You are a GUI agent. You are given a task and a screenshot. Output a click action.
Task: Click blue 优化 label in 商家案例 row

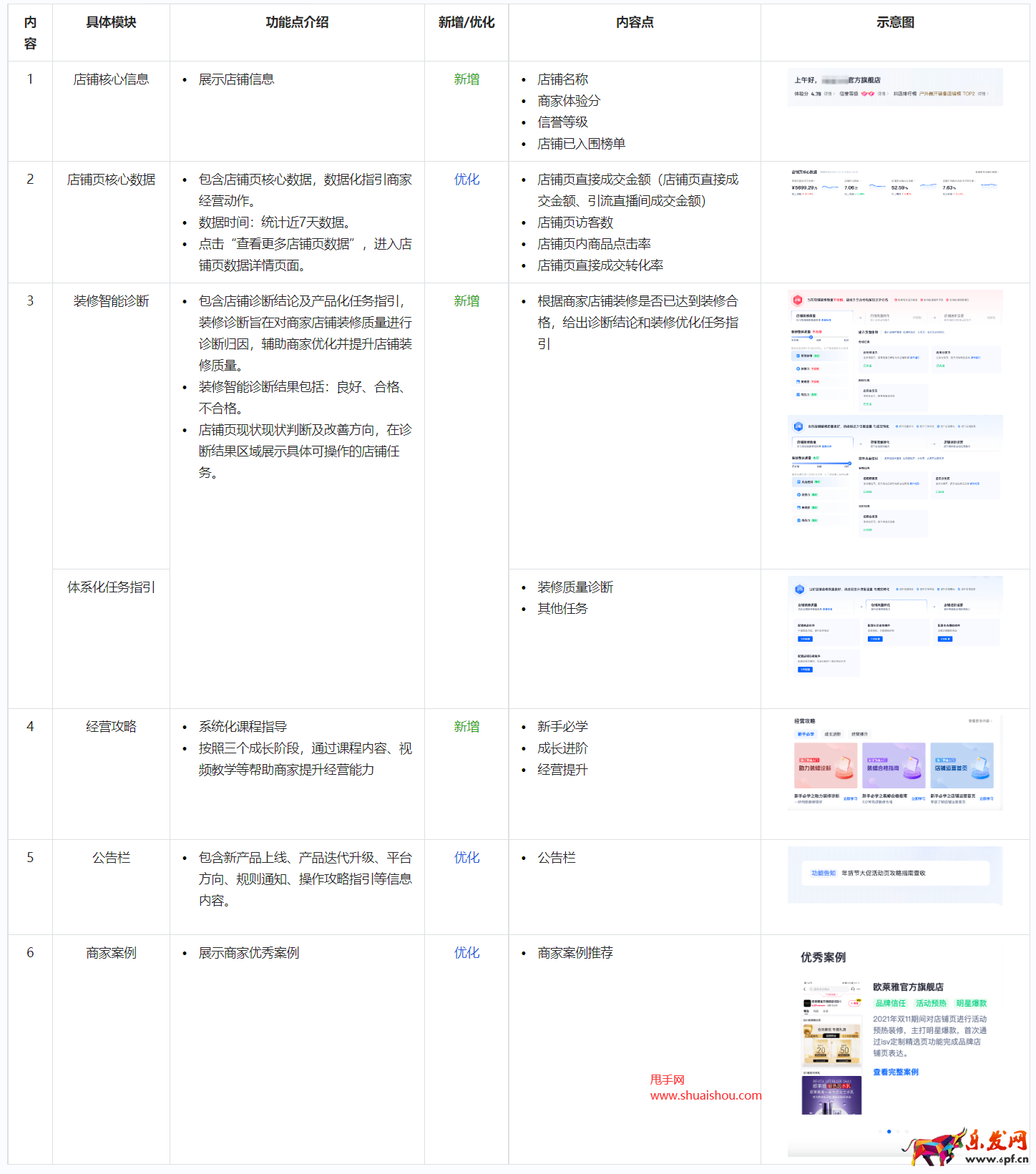tap(466, 953)
